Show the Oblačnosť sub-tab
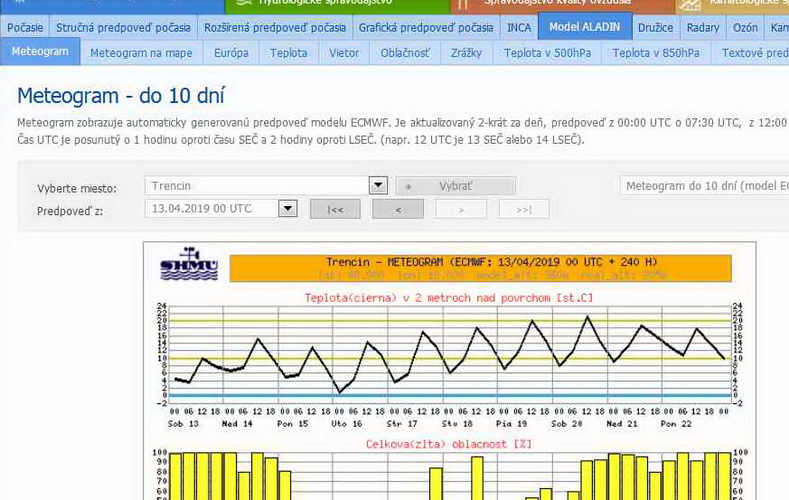This screenshot has width=789, height=500. pyautogui.click(x=405, y=52)
